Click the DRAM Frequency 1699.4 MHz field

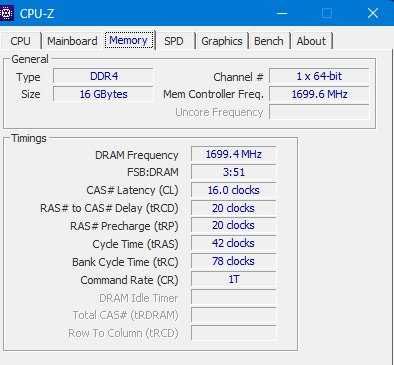click(234, 154)
